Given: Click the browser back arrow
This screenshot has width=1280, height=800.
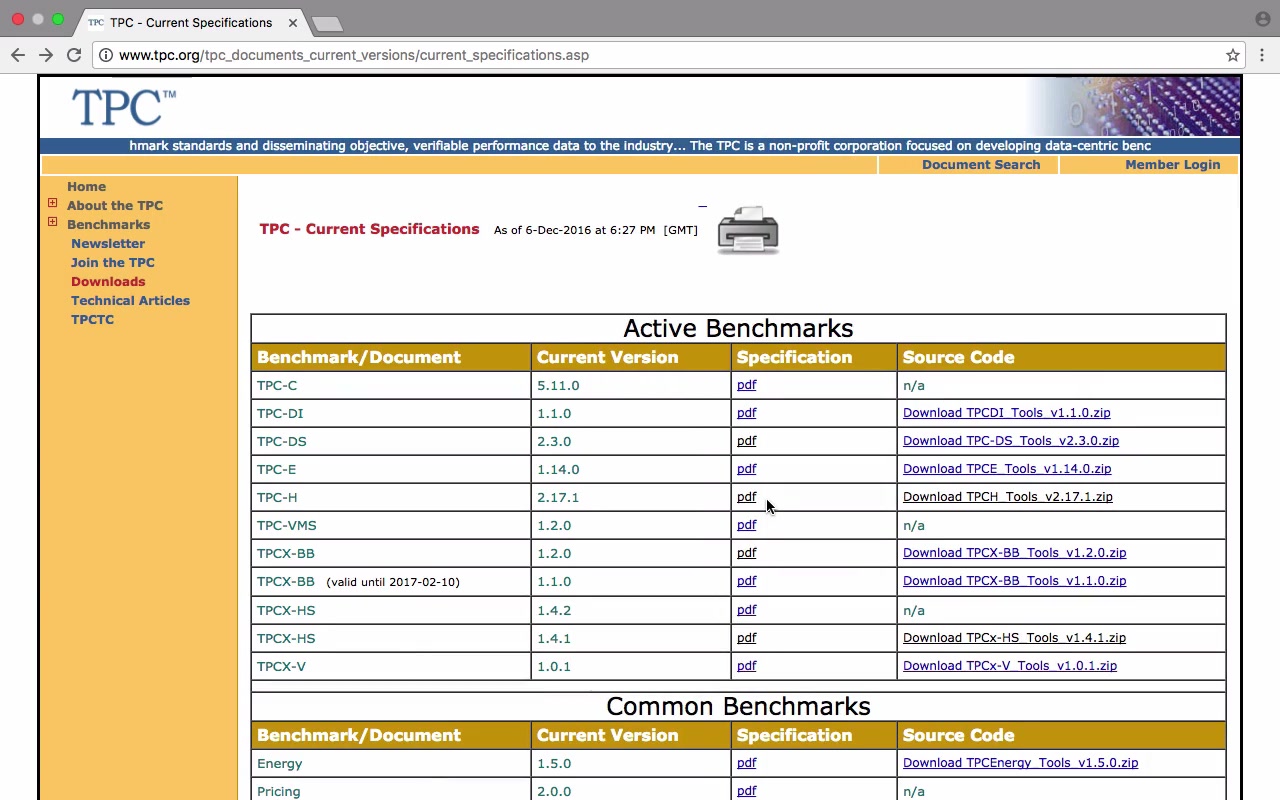Looking at the screenshot, I should tap(18, 55).
